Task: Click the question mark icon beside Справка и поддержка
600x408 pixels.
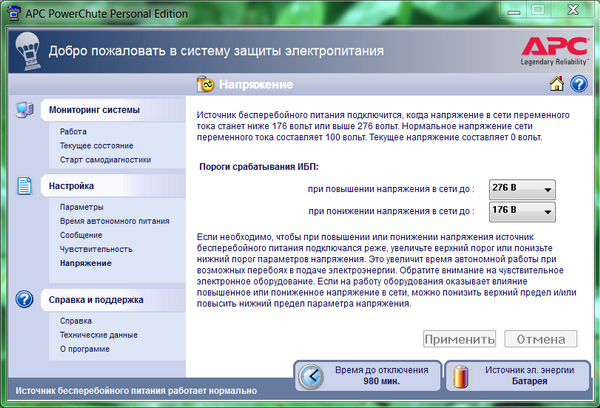Action: tap(24, 299)
